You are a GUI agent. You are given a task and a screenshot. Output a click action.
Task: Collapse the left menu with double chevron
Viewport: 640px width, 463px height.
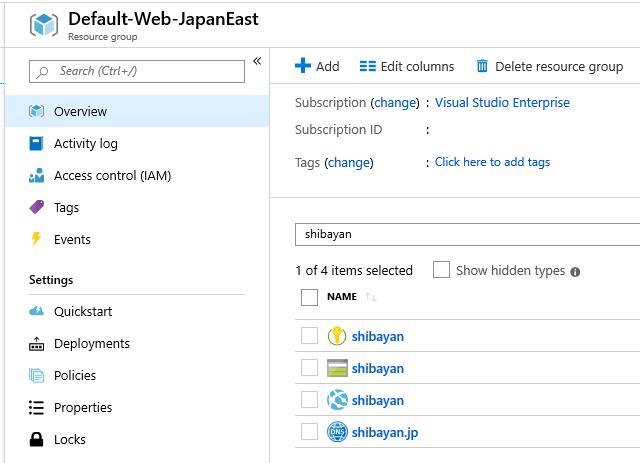click(257, 61)
